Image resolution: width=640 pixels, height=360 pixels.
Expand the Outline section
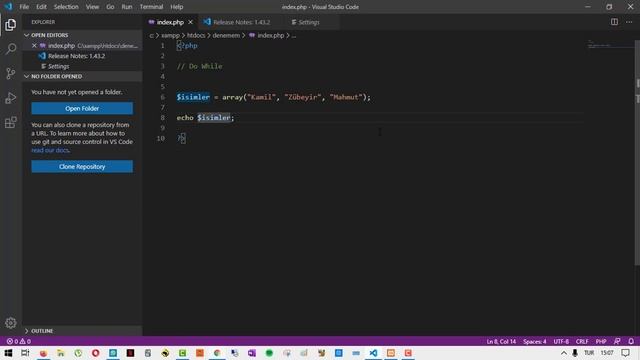82,331
